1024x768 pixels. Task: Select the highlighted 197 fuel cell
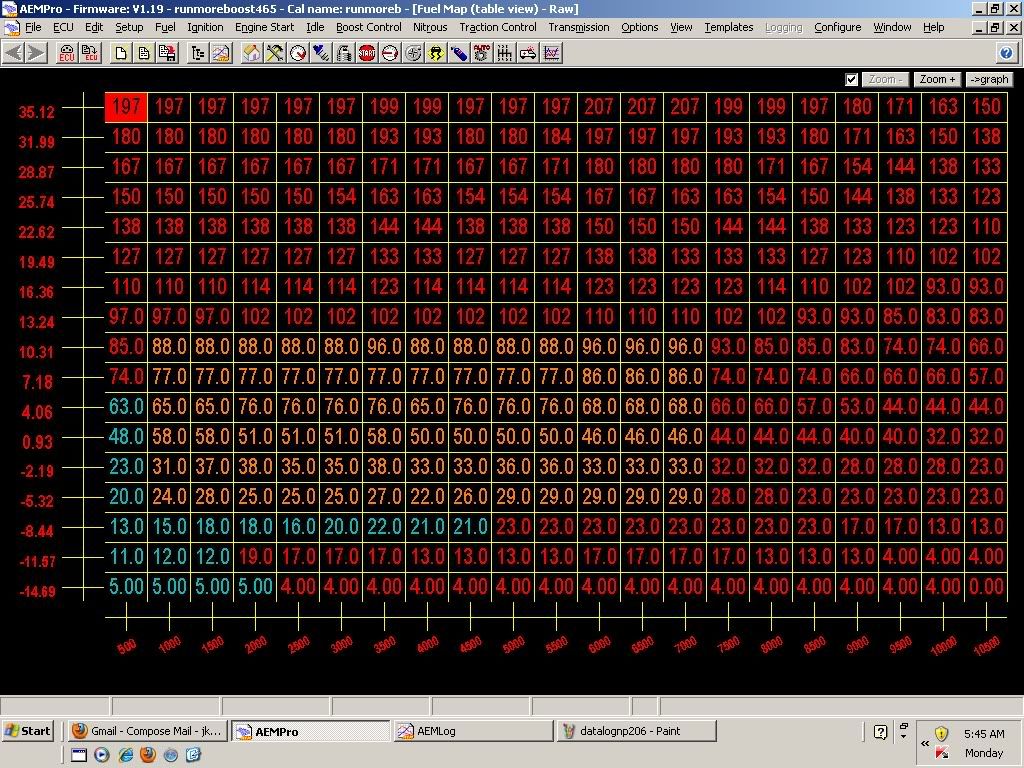(x=126, y=106)
